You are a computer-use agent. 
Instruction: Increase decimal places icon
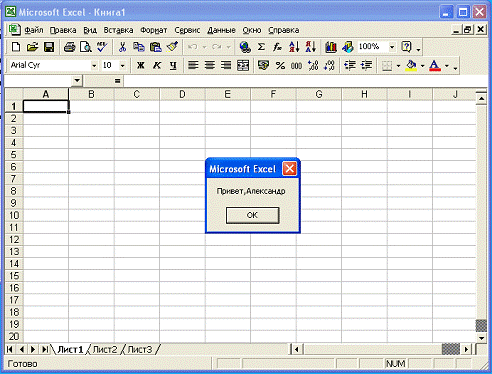tap(313, 65)
